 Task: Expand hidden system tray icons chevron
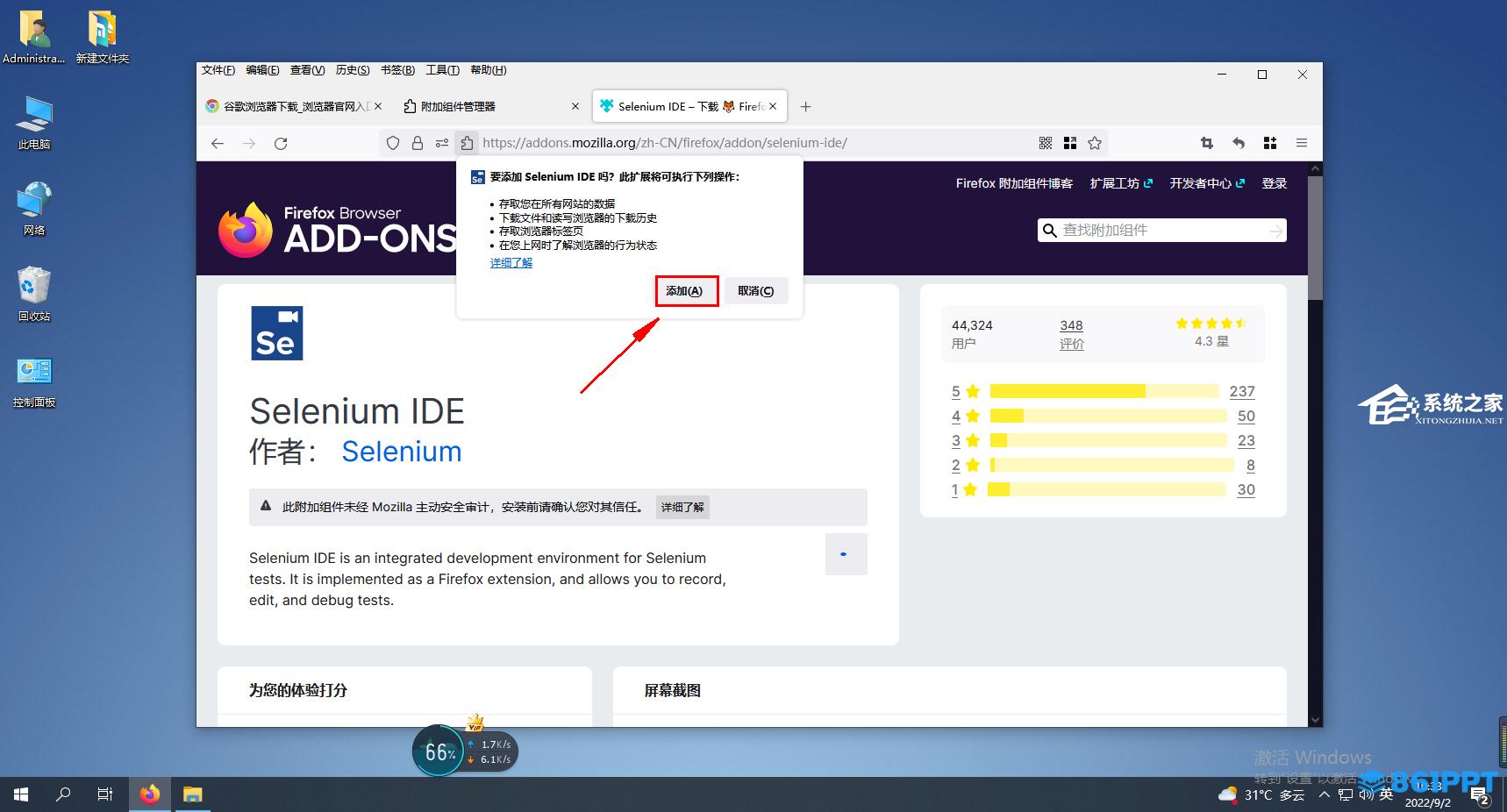(x=1324, y=794)
